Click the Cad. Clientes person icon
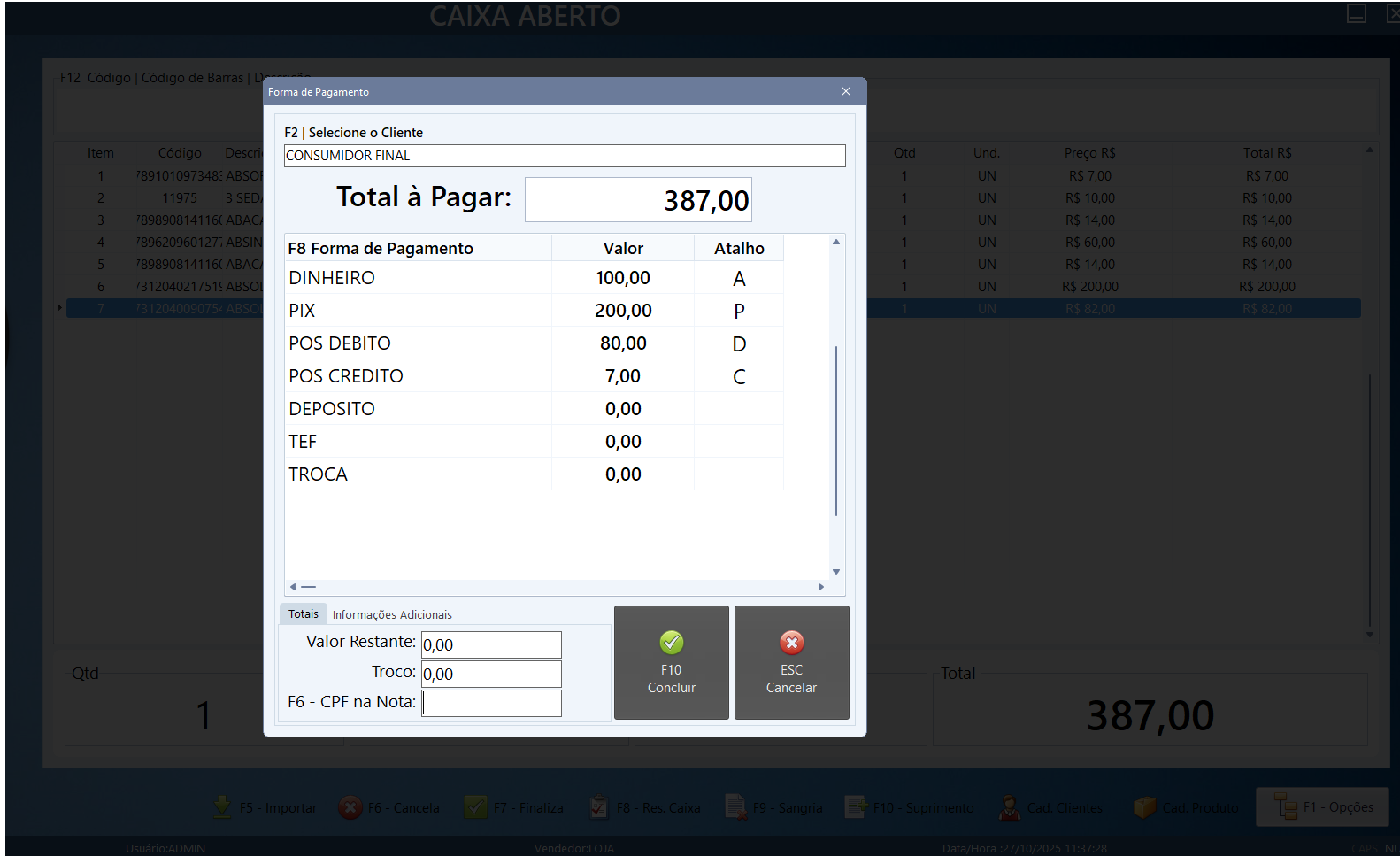The width and height of the screenshot is (1400, 864). (x=1009, y=807)
